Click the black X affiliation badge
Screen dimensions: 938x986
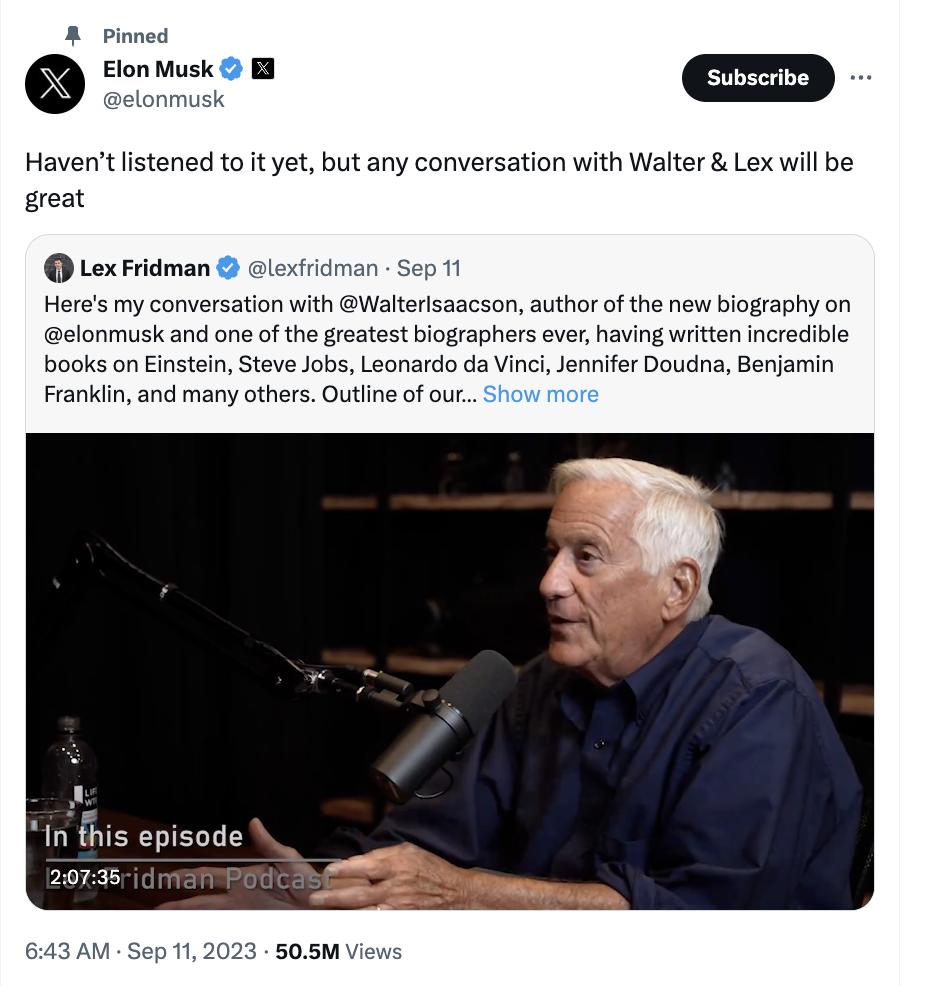tap(262, 69)
